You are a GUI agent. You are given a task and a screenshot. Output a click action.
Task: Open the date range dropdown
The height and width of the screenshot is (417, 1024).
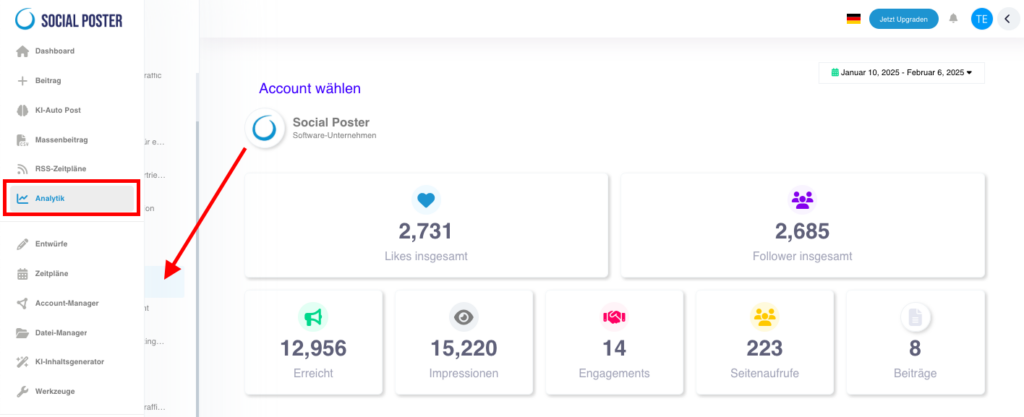(901, 72)
